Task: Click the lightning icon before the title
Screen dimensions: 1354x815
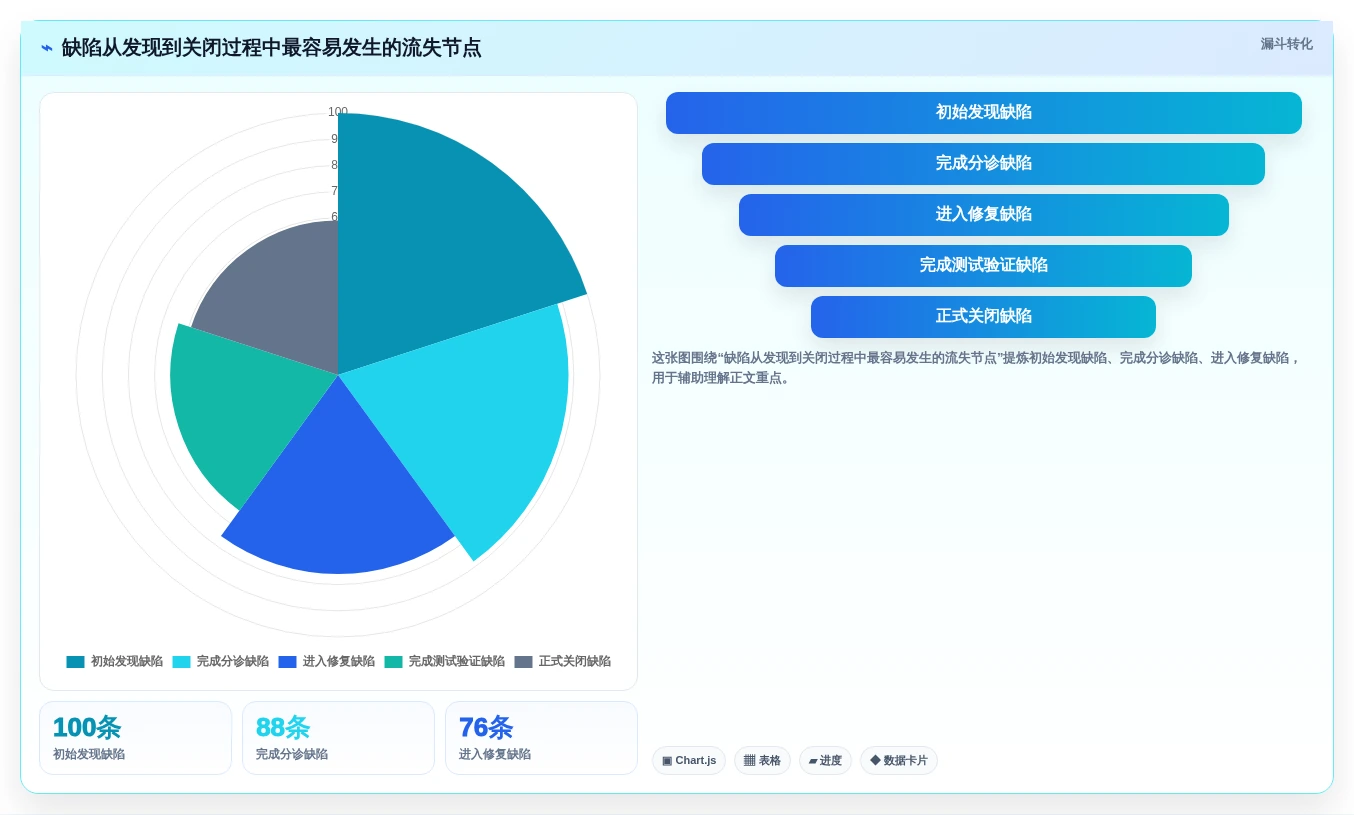Action: click(x=47, y=48)
